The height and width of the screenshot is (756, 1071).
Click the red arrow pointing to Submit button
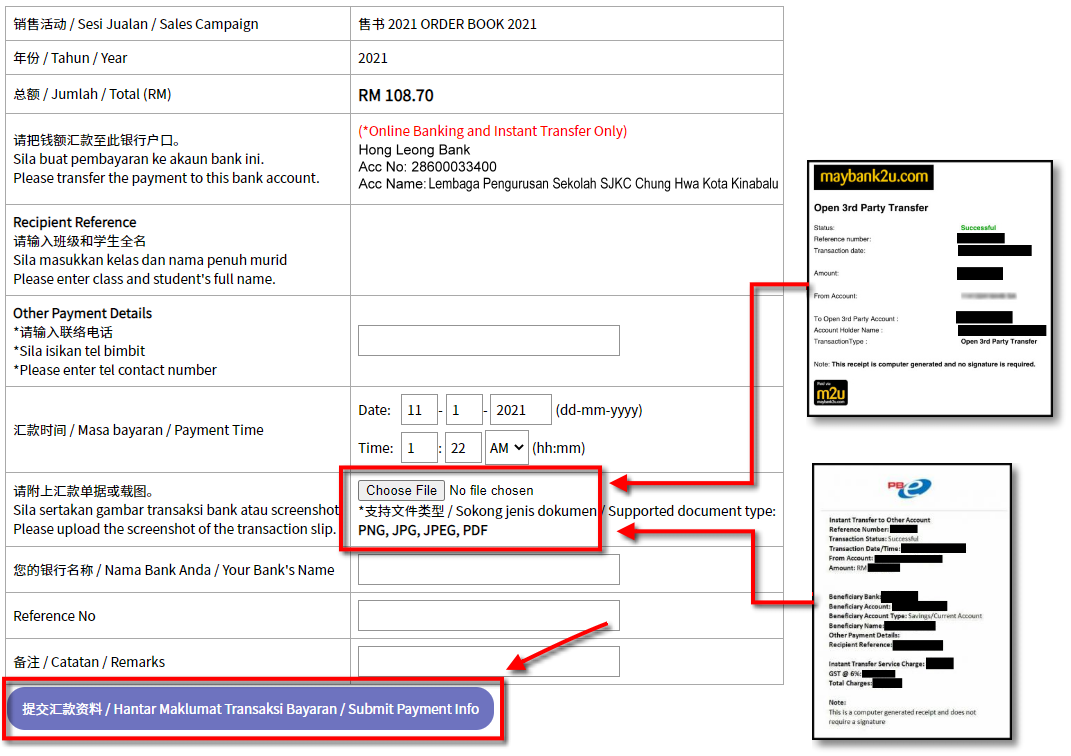point(558,645)
